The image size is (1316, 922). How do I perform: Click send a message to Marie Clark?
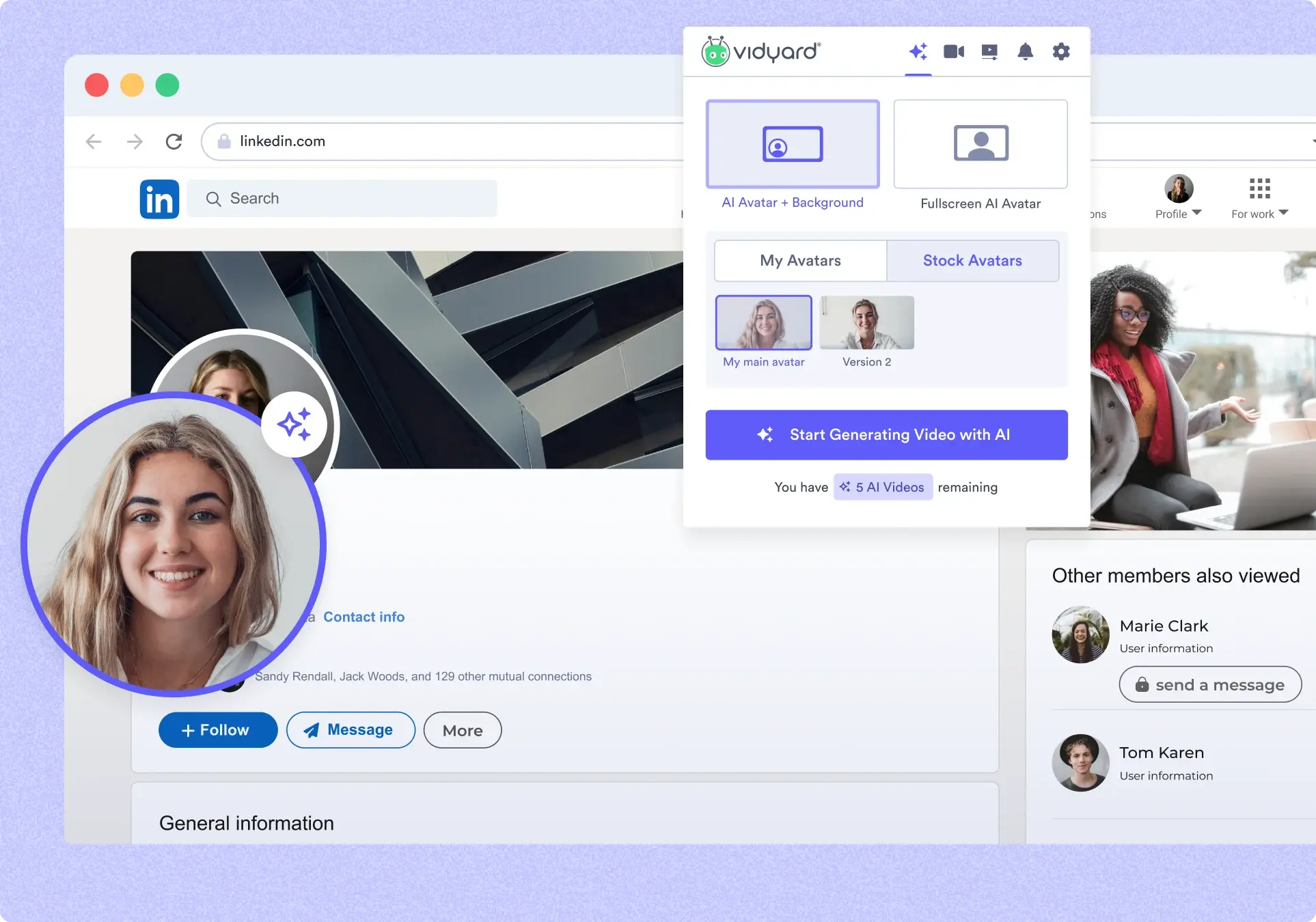[1209, 684]
